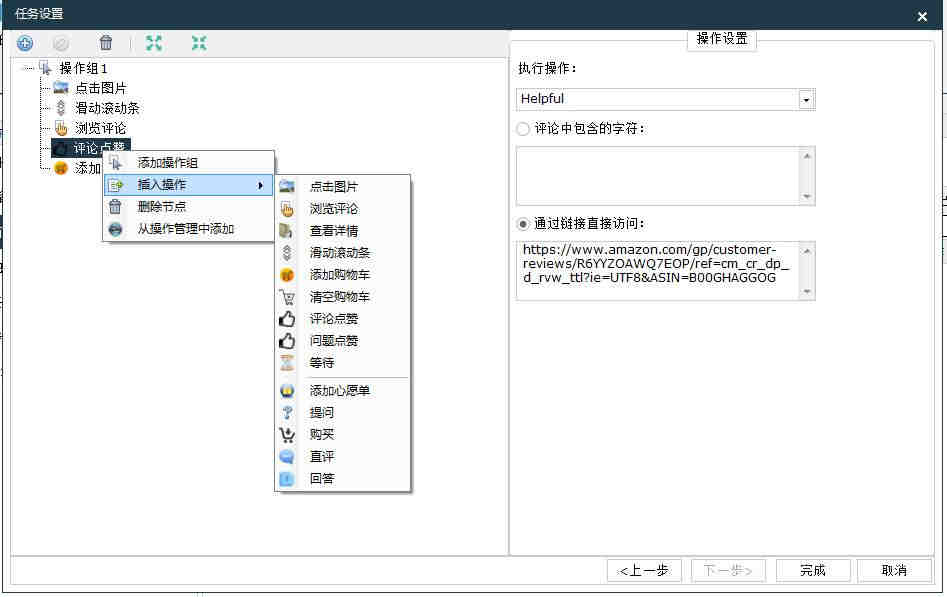Select the 操作组1 tree node
The height and width of the screenshot is (597, 947).
pos(83,68)
